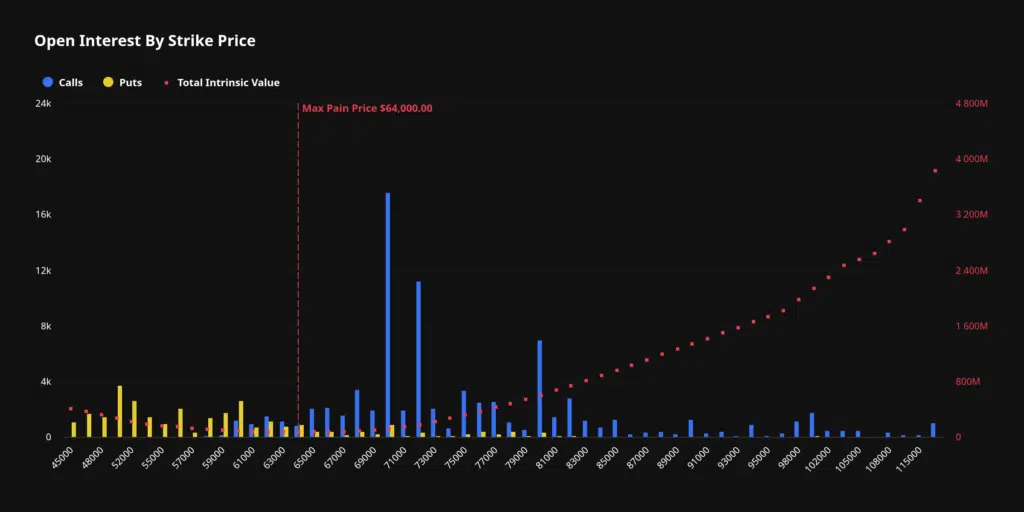Click the 800M label on right axis
1024x512 pixels.
[x=968, y=381]
